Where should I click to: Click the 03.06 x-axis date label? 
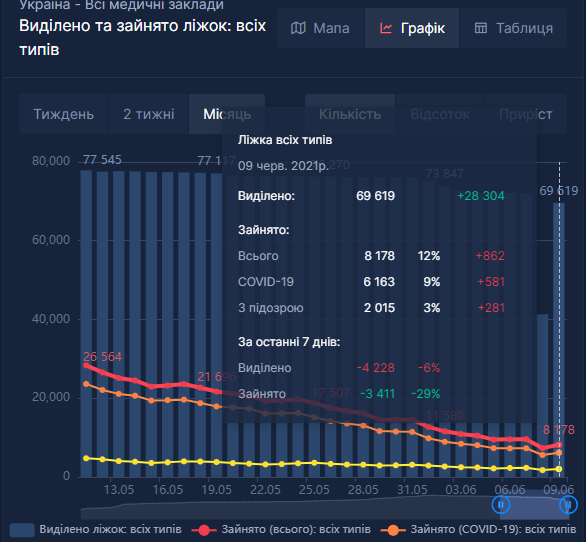click(x=461, y=490)
